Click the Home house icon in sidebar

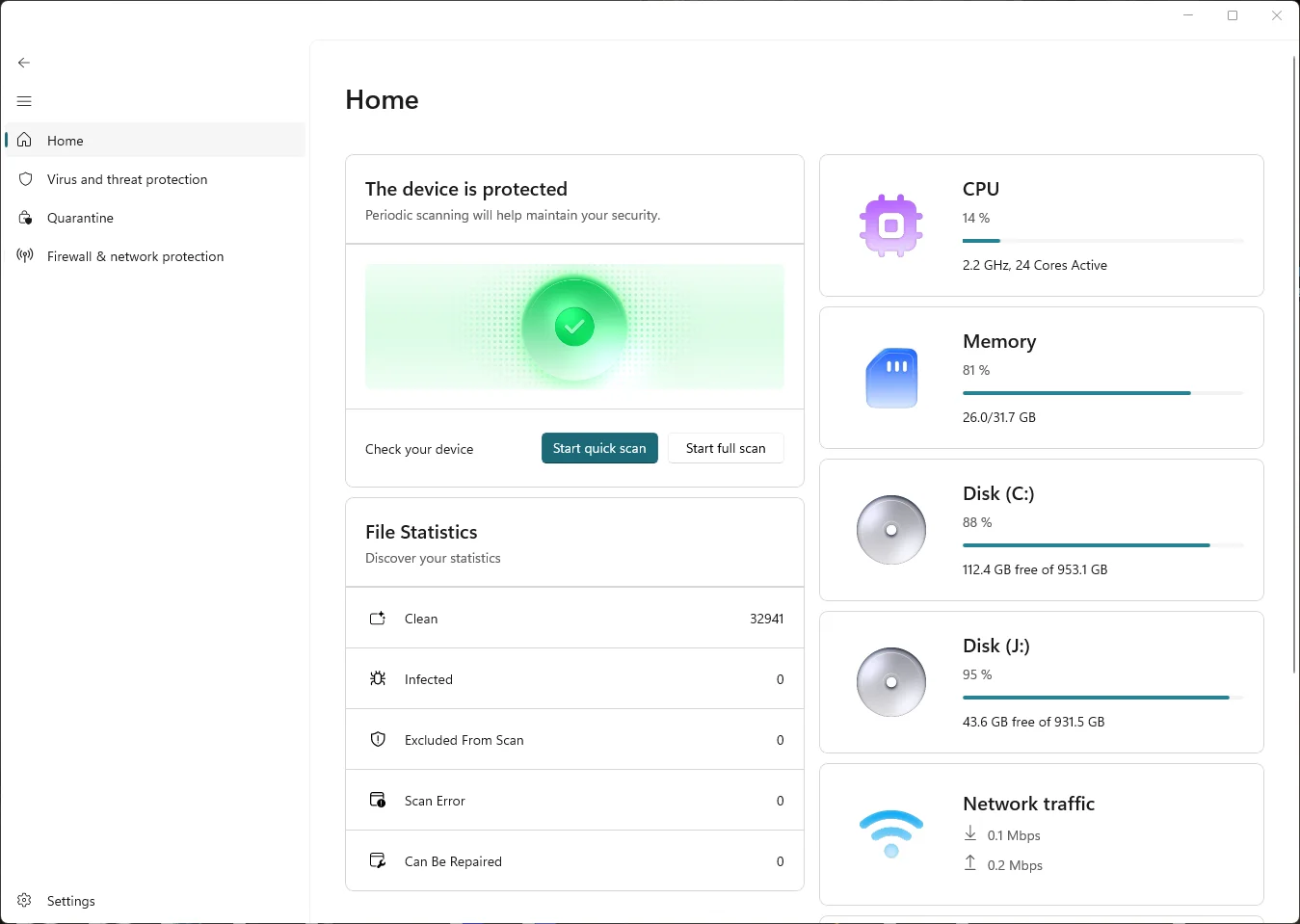pyautogui.click(x=25, y=140)
